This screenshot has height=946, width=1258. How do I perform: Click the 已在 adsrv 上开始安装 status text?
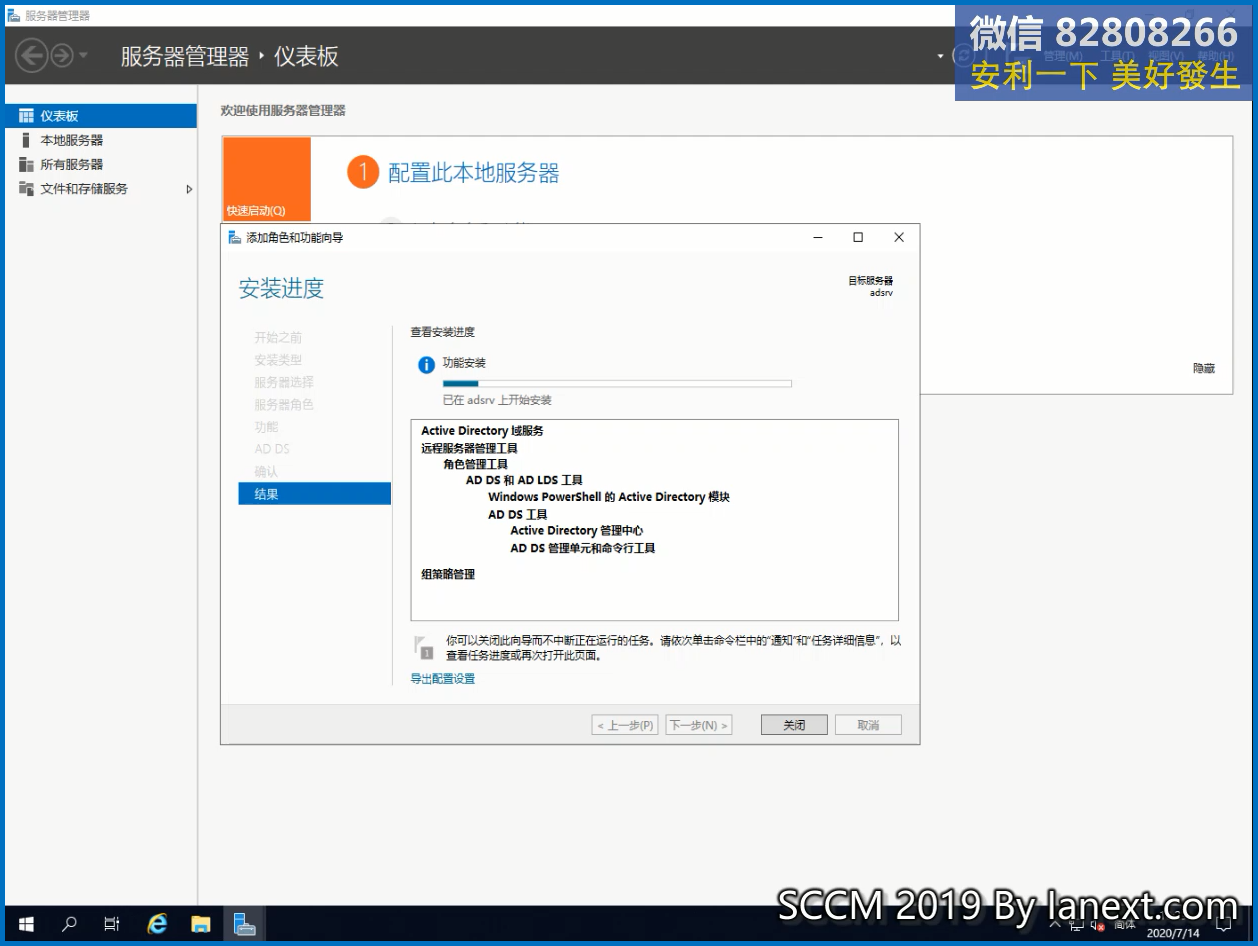click(x=497, y=400)
